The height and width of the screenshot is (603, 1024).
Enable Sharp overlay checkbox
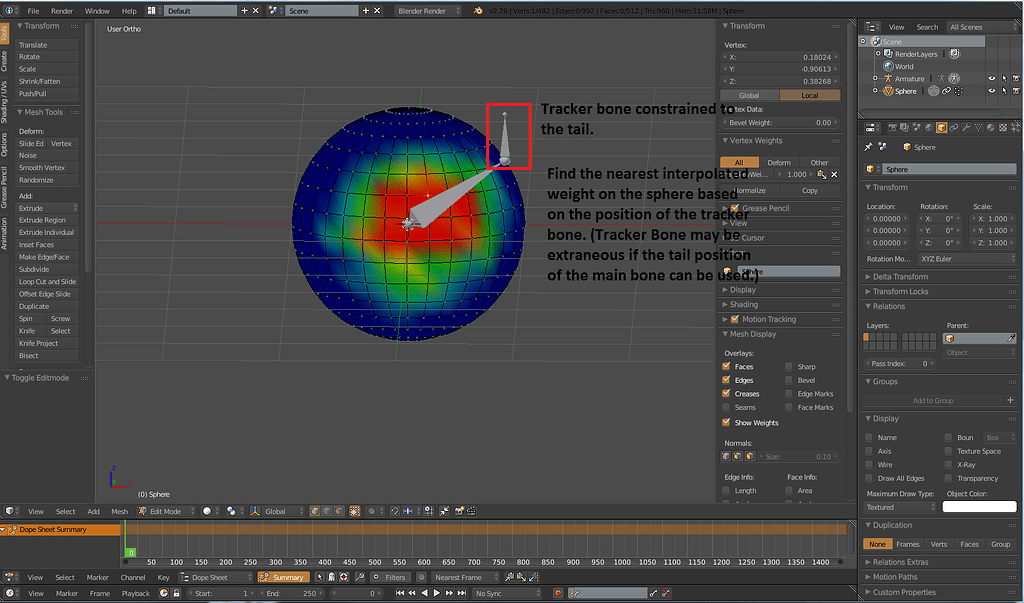[x=789, y=367]
